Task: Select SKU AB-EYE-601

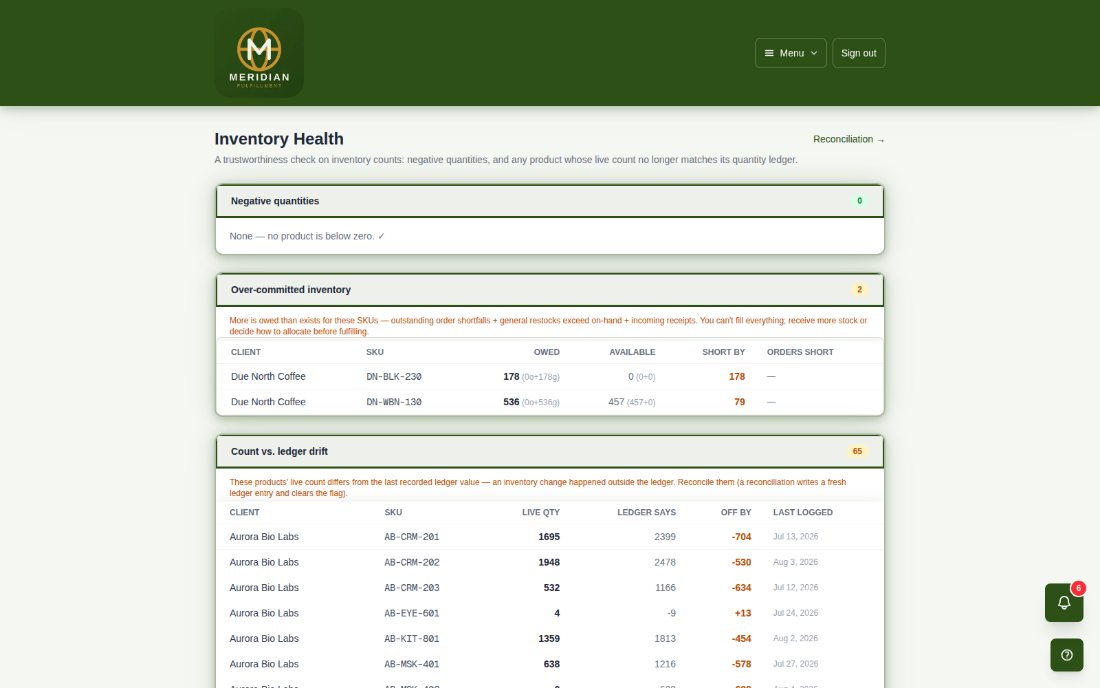Action: 412,614
